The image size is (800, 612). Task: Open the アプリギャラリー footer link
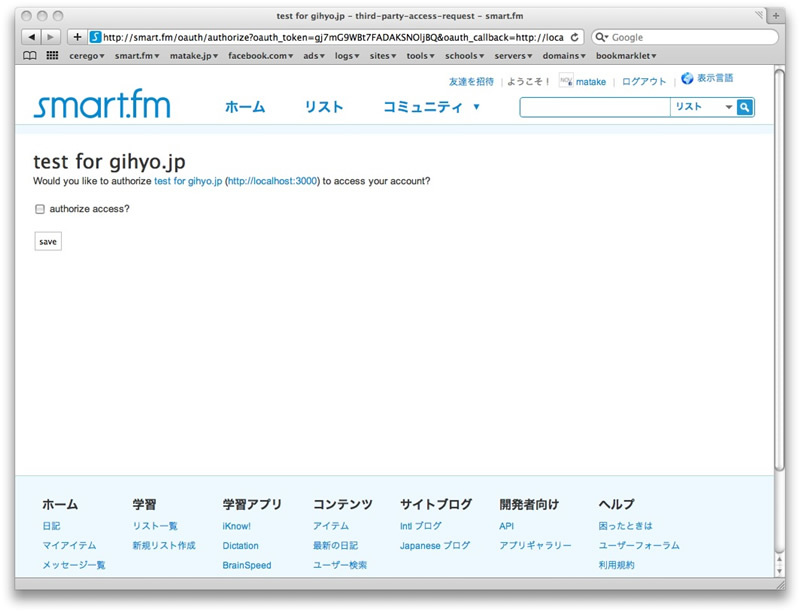point(535,546)
